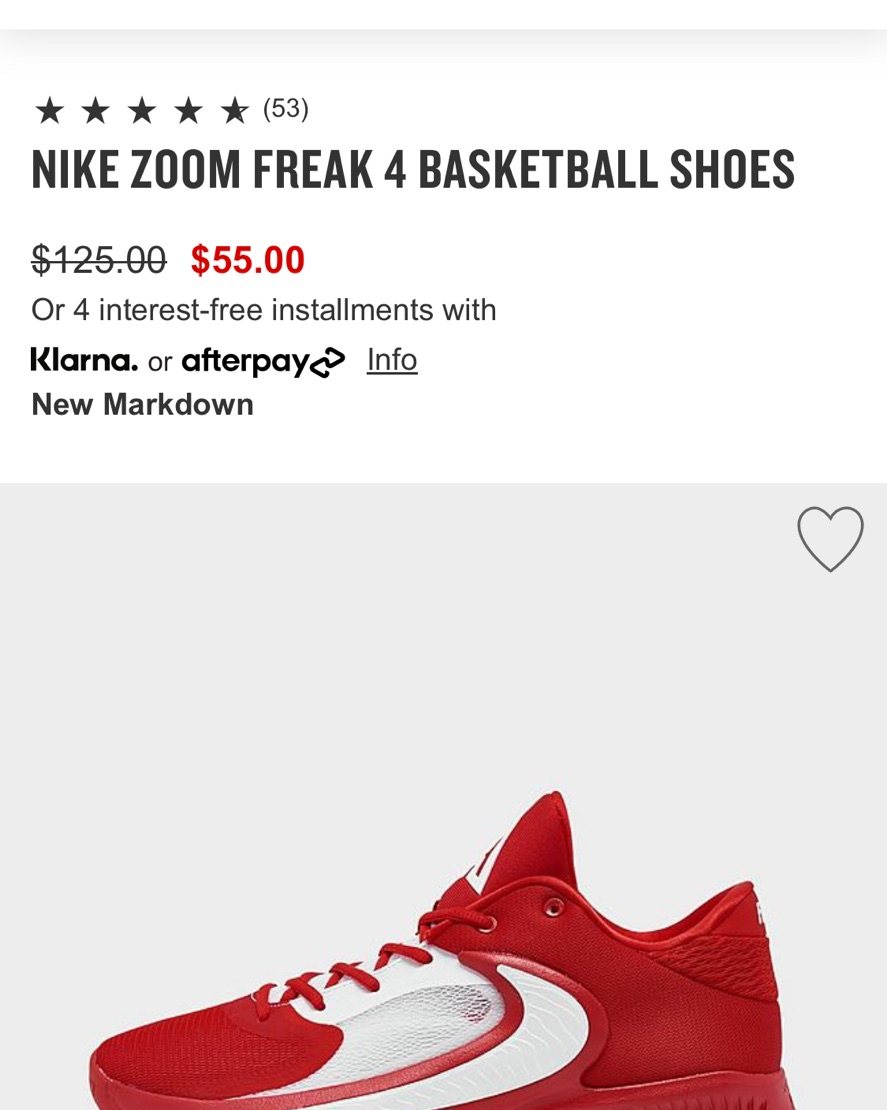Click the second rating star
This screenshot has width=887, height=1110.
coord(95,111)
